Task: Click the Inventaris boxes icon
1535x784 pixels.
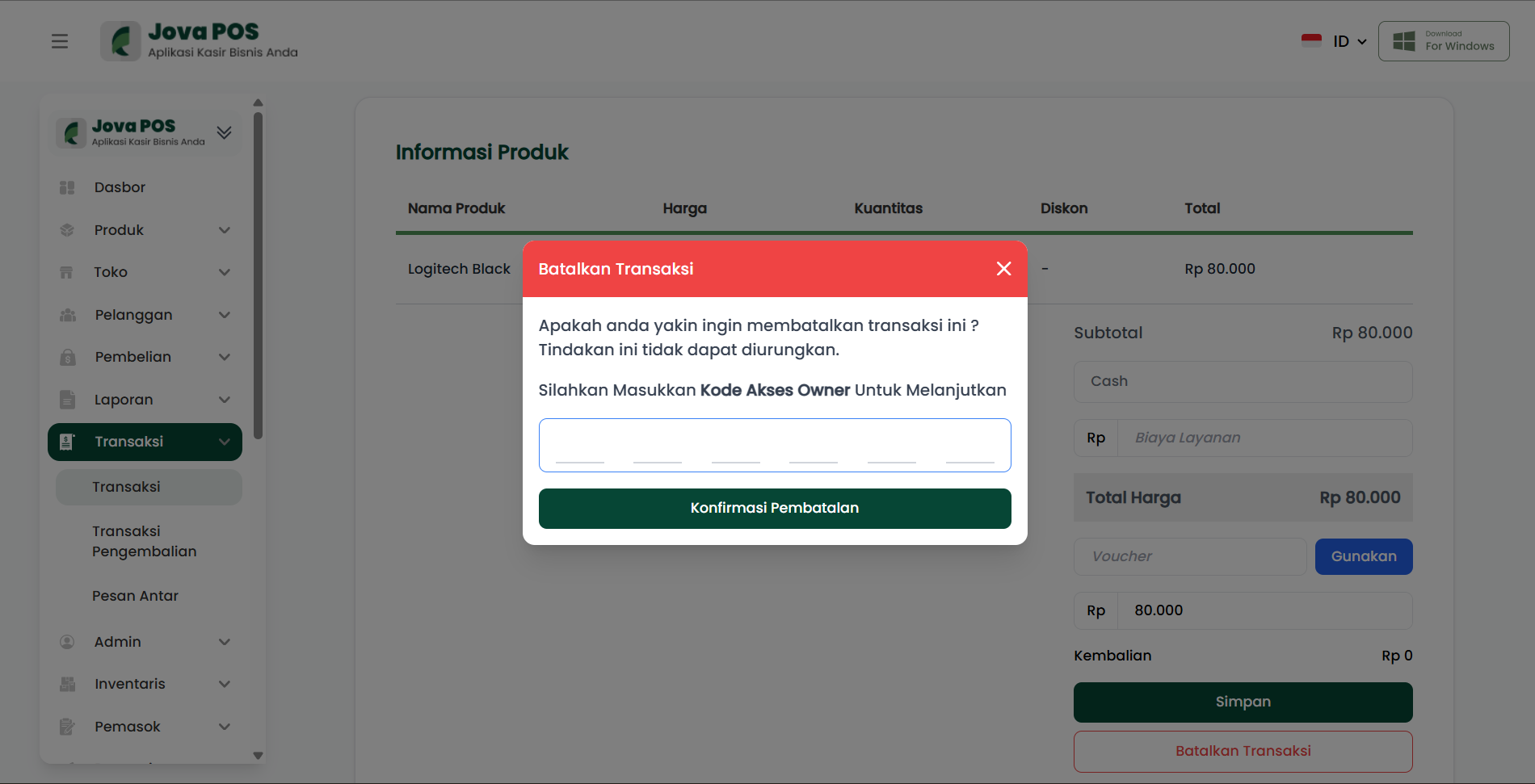Action: 68,684
